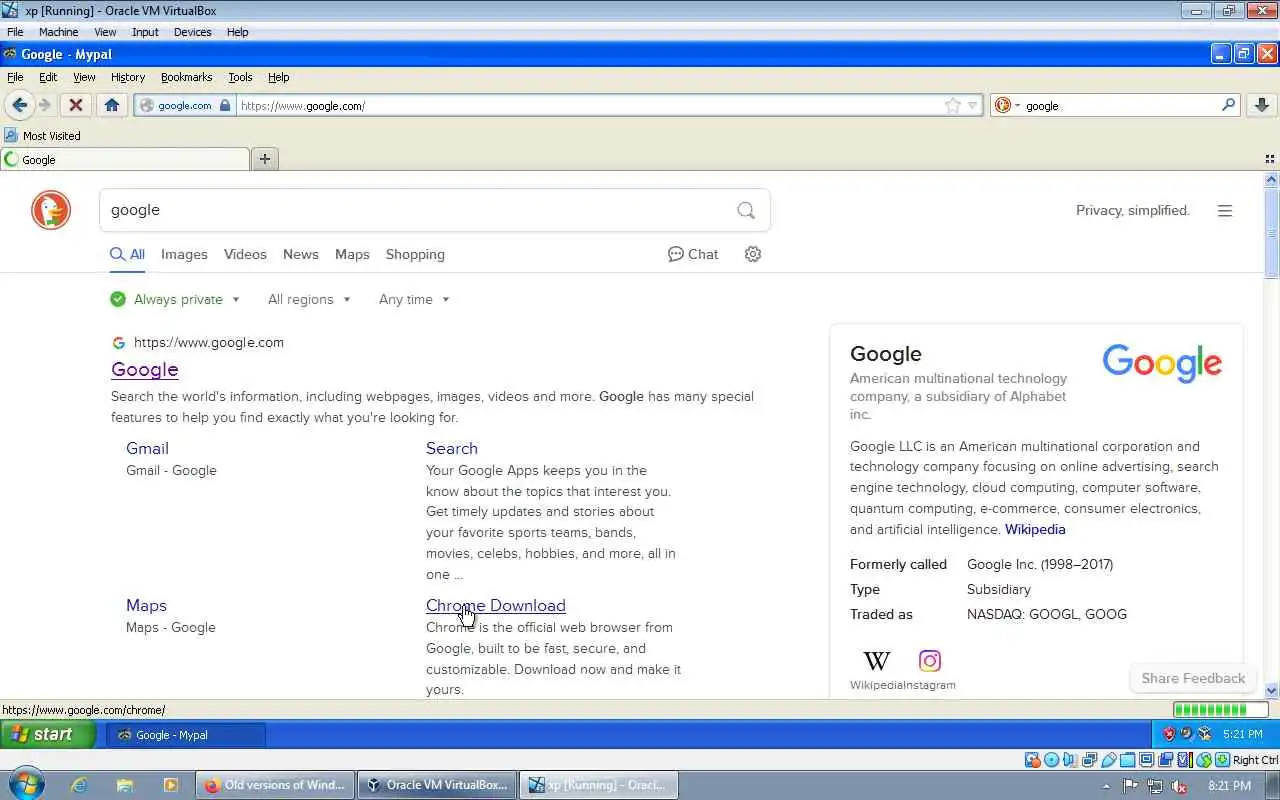Bookmark this page with the star icon

tap(953, 105)
